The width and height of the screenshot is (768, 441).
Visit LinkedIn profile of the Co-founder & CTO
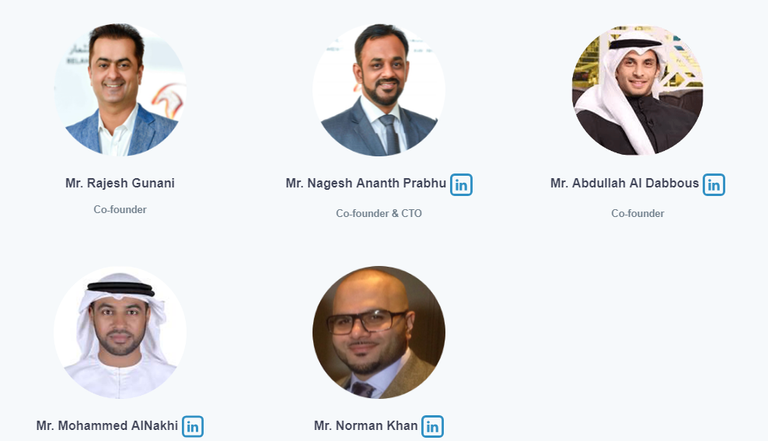point(461,185)
